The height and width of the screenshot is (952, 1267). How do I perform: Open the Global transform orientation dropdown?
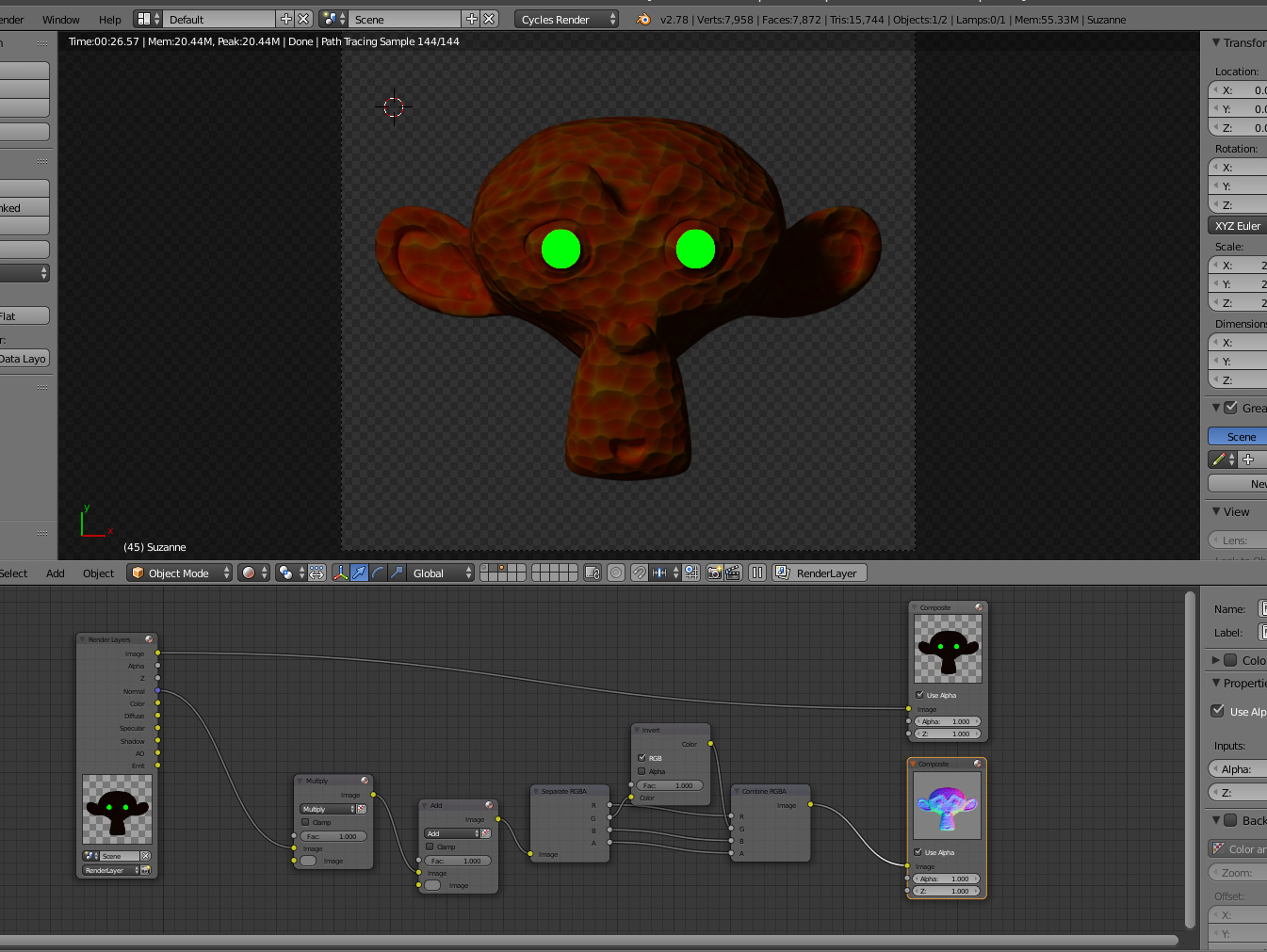(x=442, y=573)
